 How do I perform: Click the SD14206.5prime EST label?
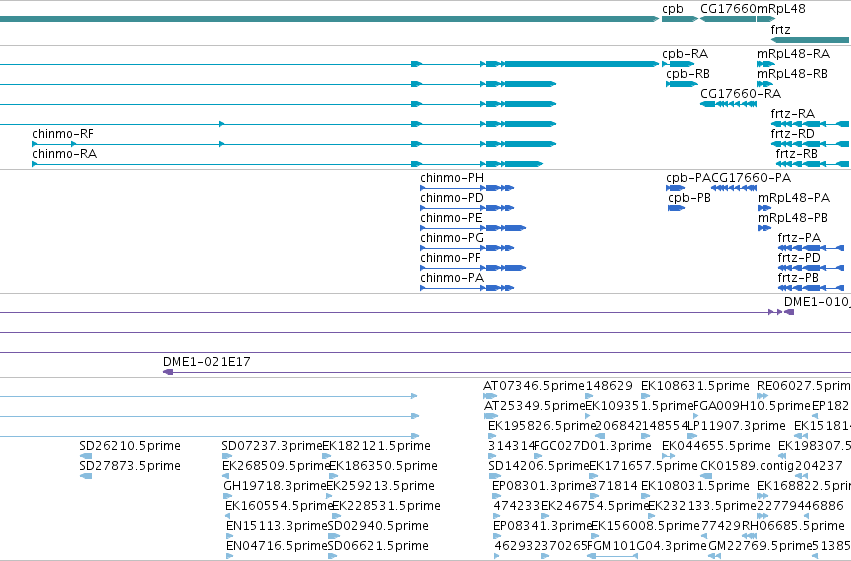click(538, 466)
